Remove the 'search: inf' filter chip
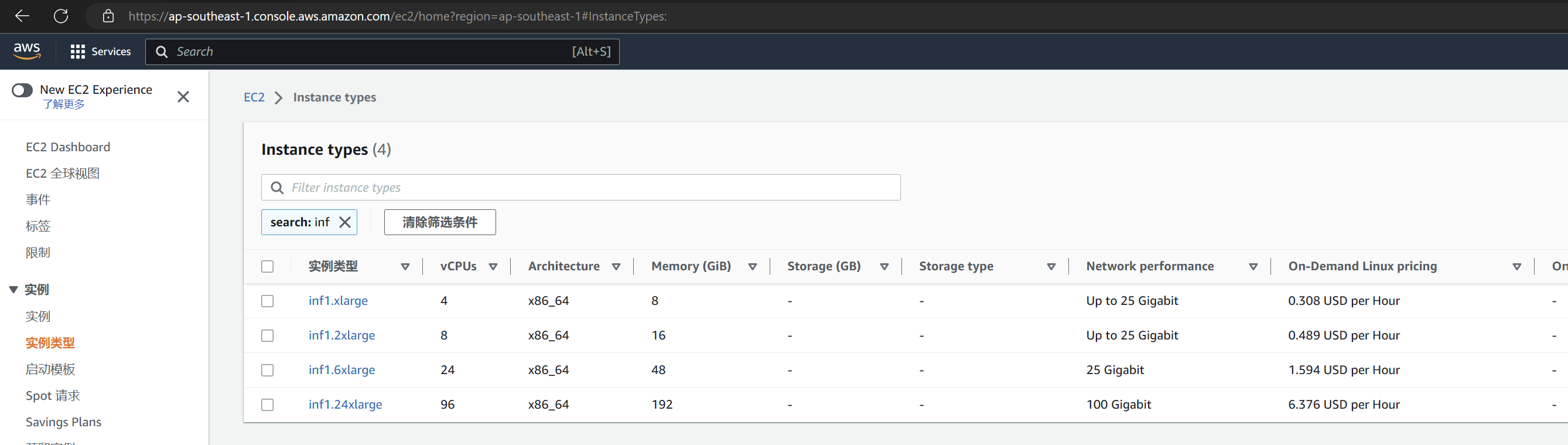Screen dimensions: 1568x445 345,223
